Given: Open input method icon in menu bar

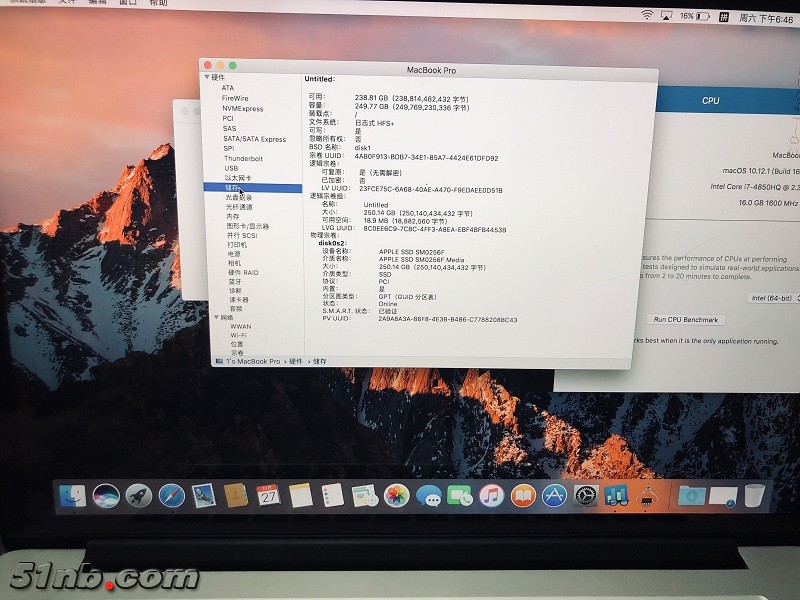Looking at the screenshot, I should pos(723,17).
